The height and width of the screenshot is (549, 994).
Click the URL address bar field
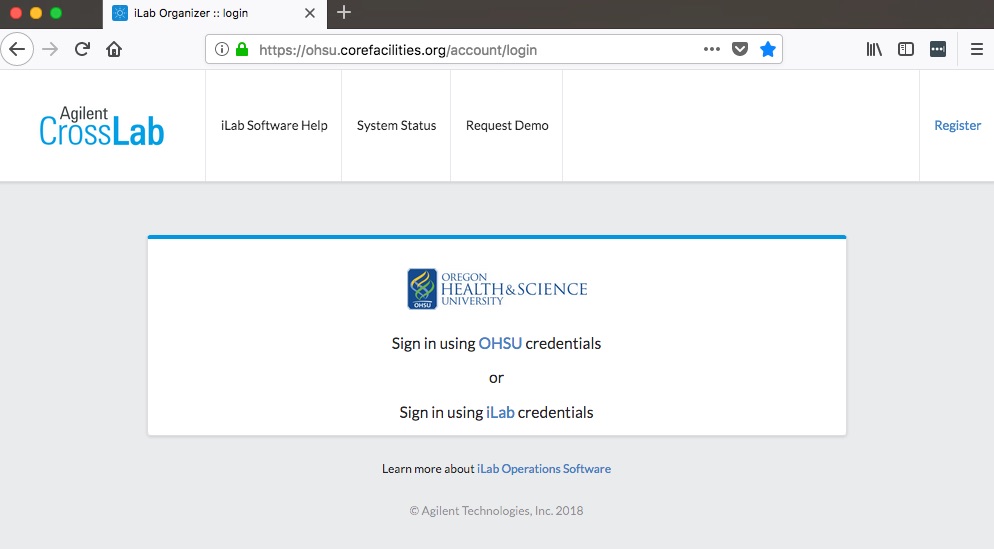click(x=470, y=49)
